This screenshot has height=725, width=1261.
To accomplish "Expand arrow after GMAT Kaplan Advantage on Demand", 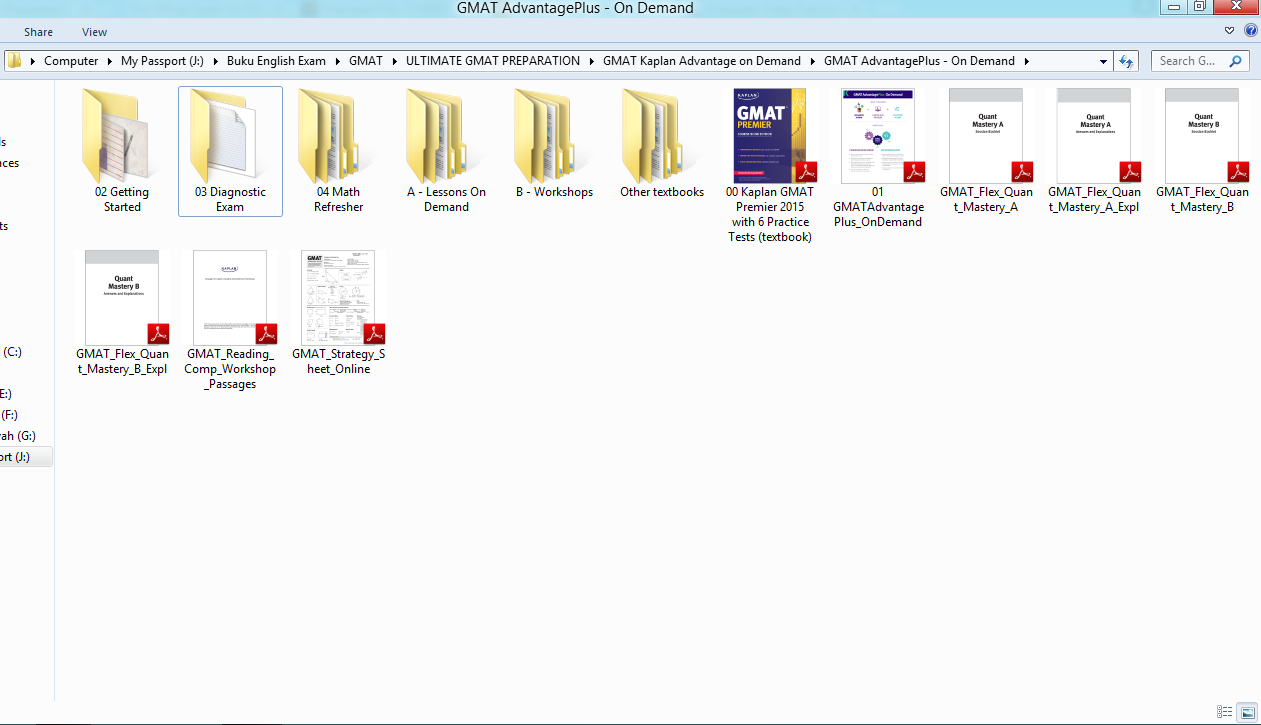I will 813,61.
